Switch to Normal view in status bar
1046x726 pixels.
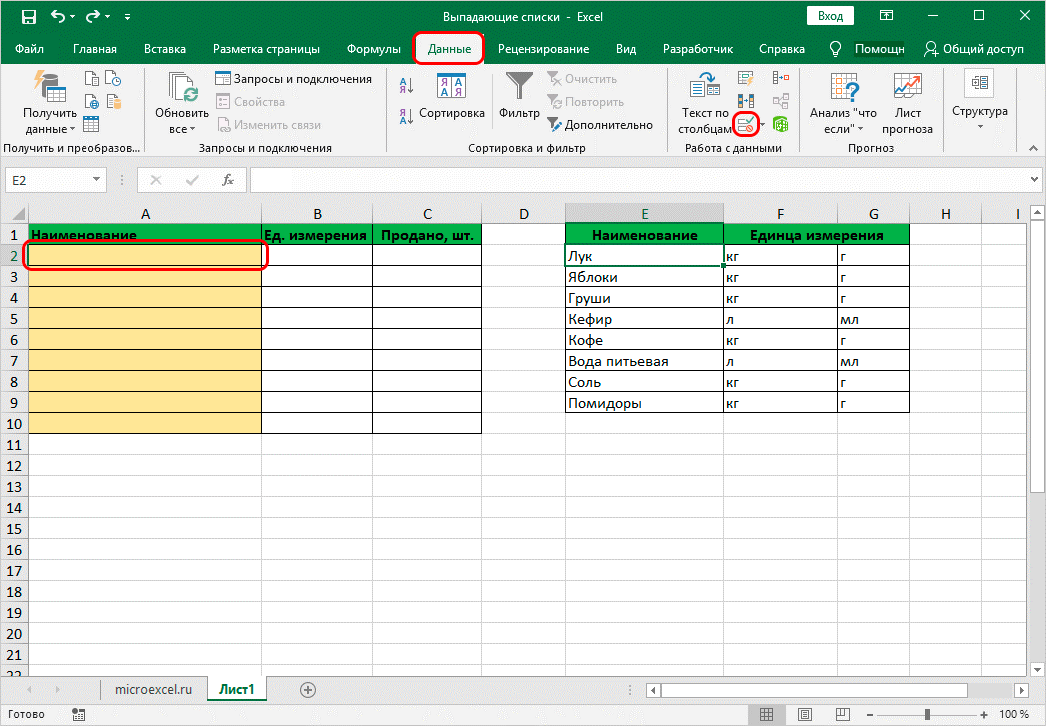(x=765, y=714)
